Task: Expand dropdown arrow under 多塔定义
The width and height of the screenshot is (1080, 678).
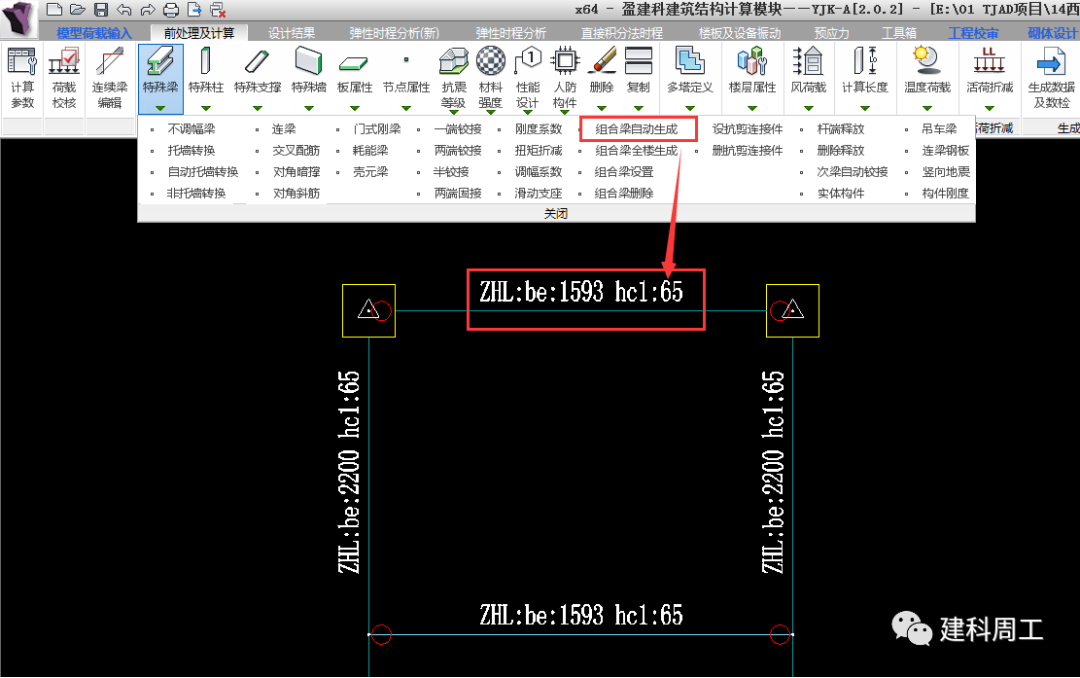Action: coord(689,108)
